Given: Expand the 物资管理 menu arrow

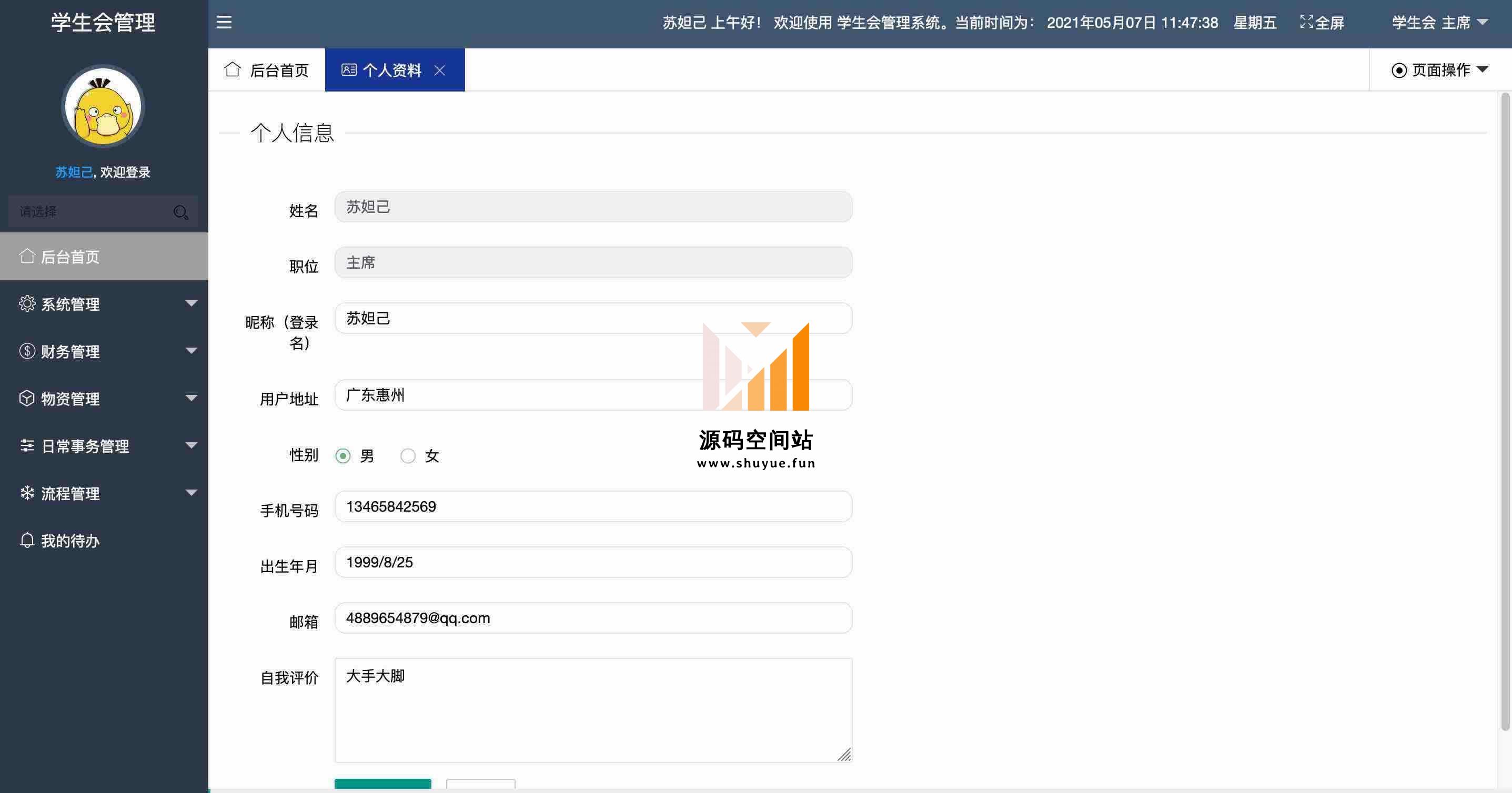Looking at the screenshot, I should pos(191,398).
